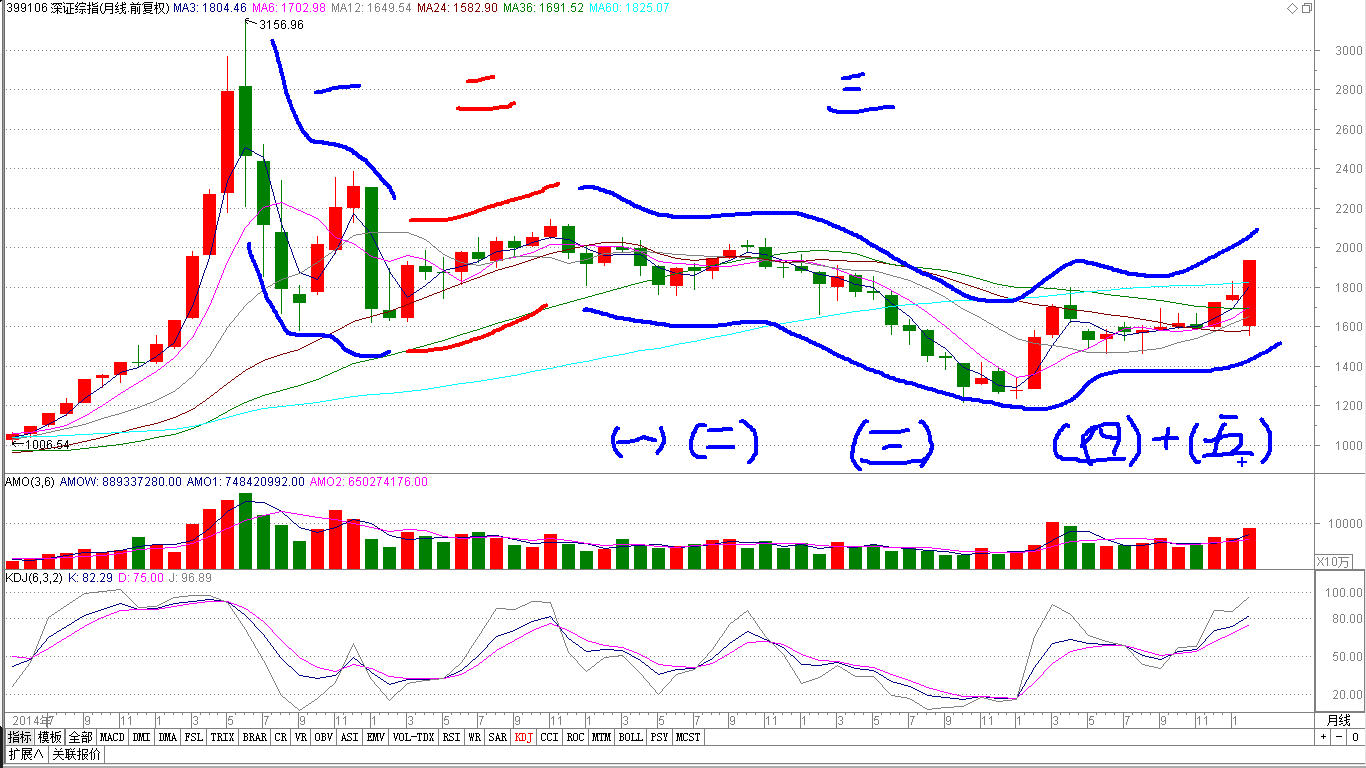Select the MTM indicator
The width and height of the screenshot is (1366, 768).
pyautogui.click(x=600, y=737)
